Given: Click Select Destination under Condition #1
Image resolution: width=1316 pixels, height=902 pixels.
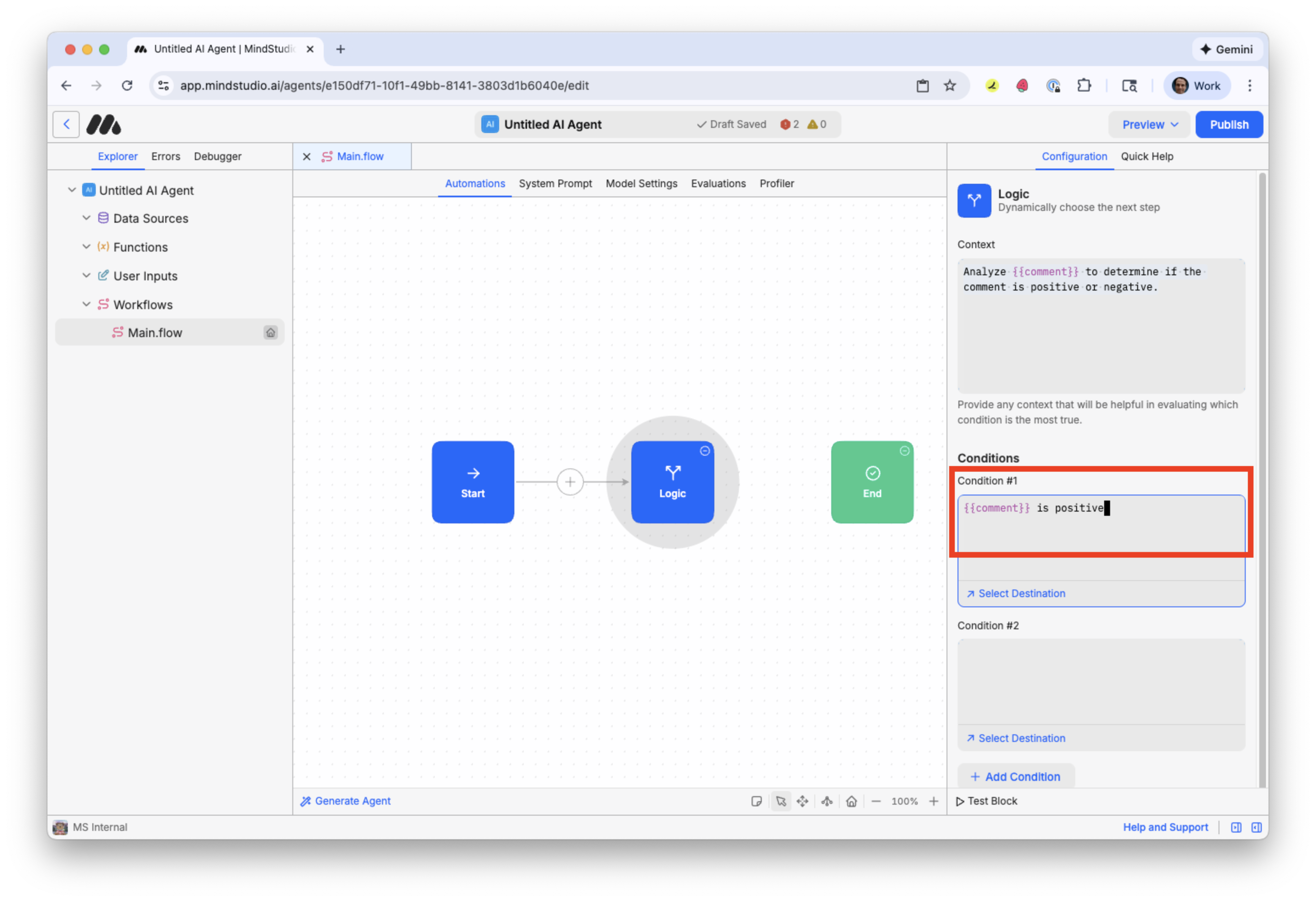Looking at the screenshot, I should (1021, 594).
